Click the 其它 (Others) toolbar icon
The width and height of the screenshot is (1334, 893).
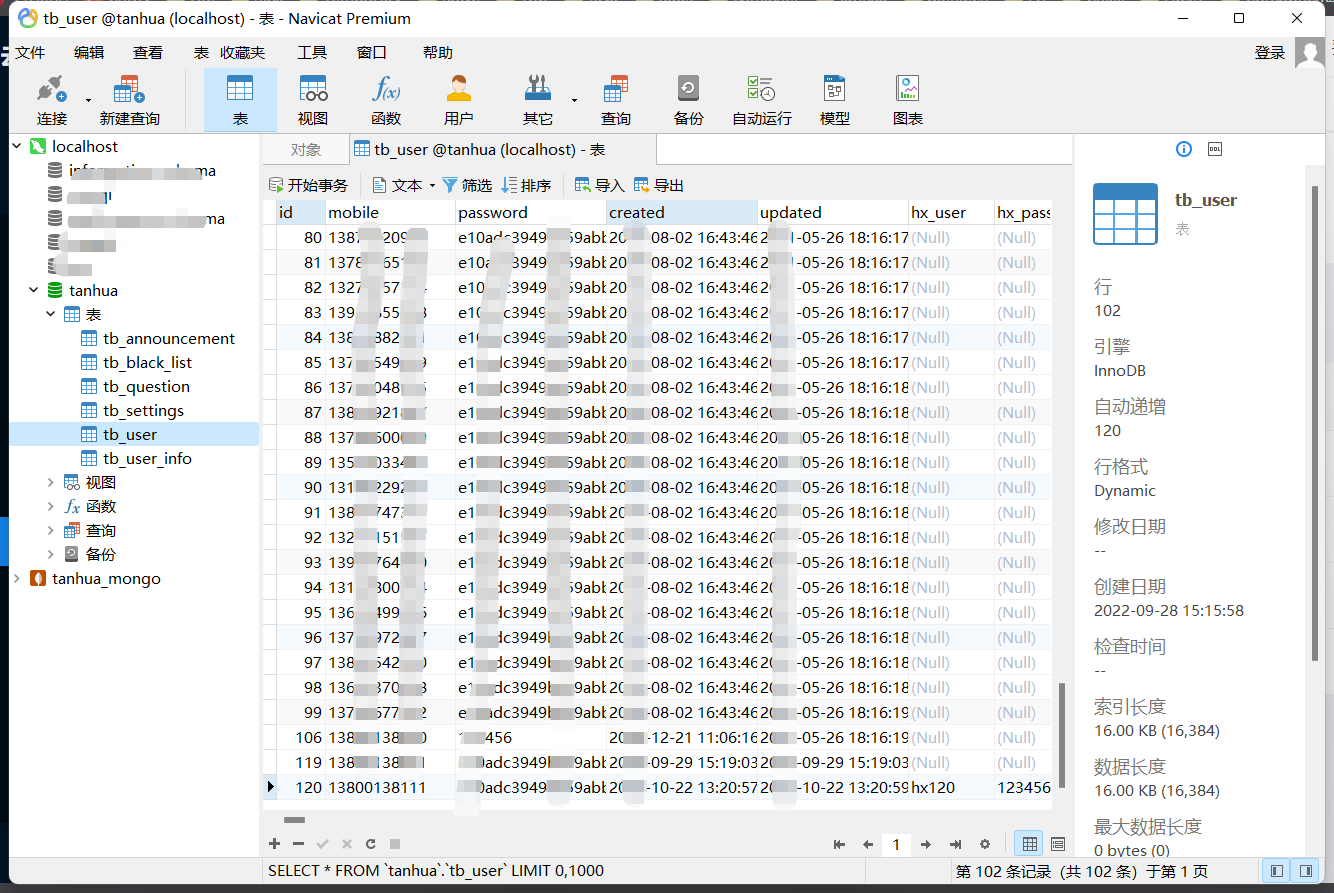(538, 101)
